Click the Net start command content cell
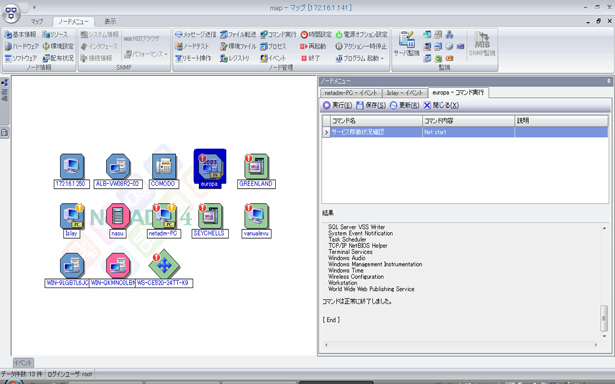615x384 pixels. click(x=468, y=132)
